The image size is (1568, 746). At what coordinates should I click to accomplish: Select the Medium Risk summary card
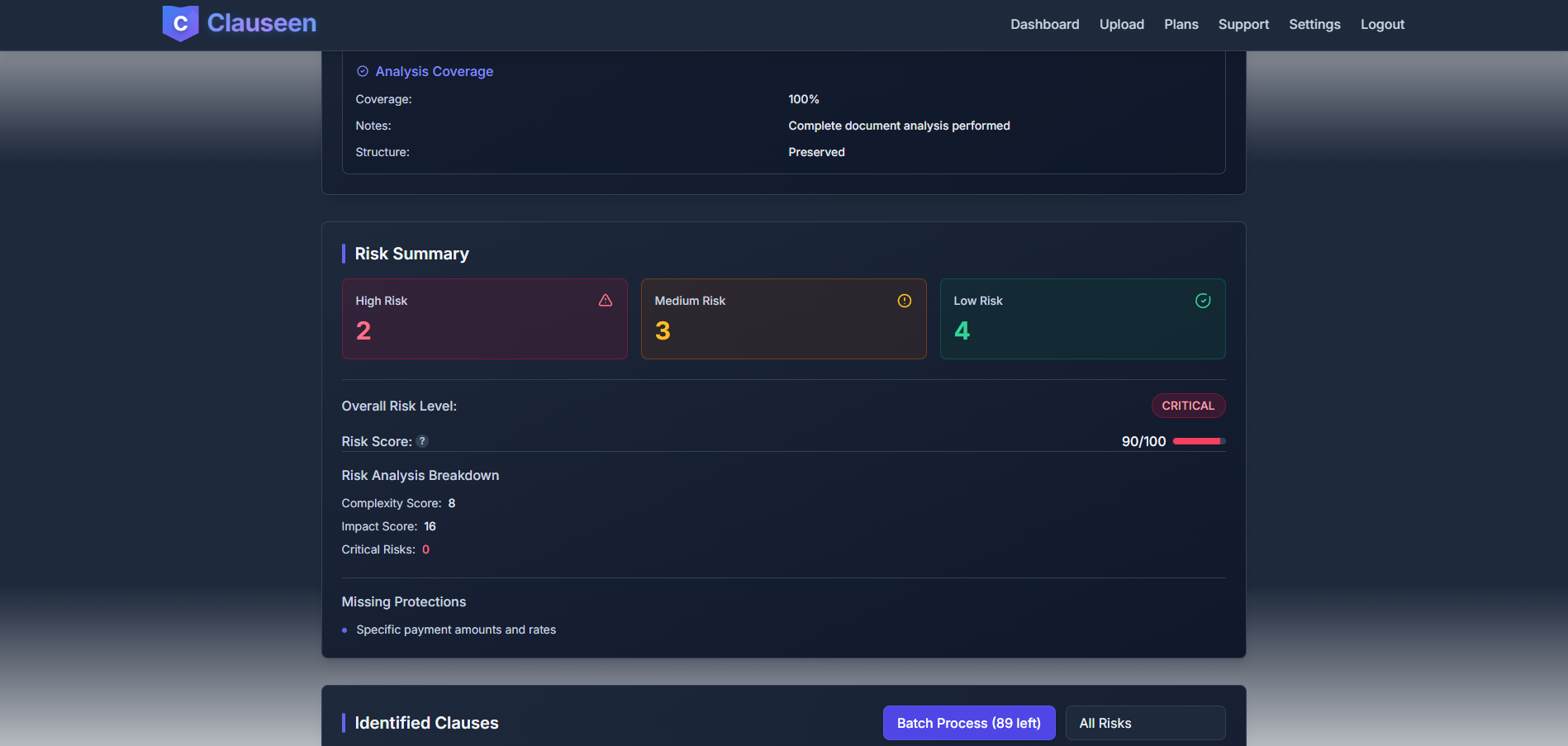[x=783, y=319]
